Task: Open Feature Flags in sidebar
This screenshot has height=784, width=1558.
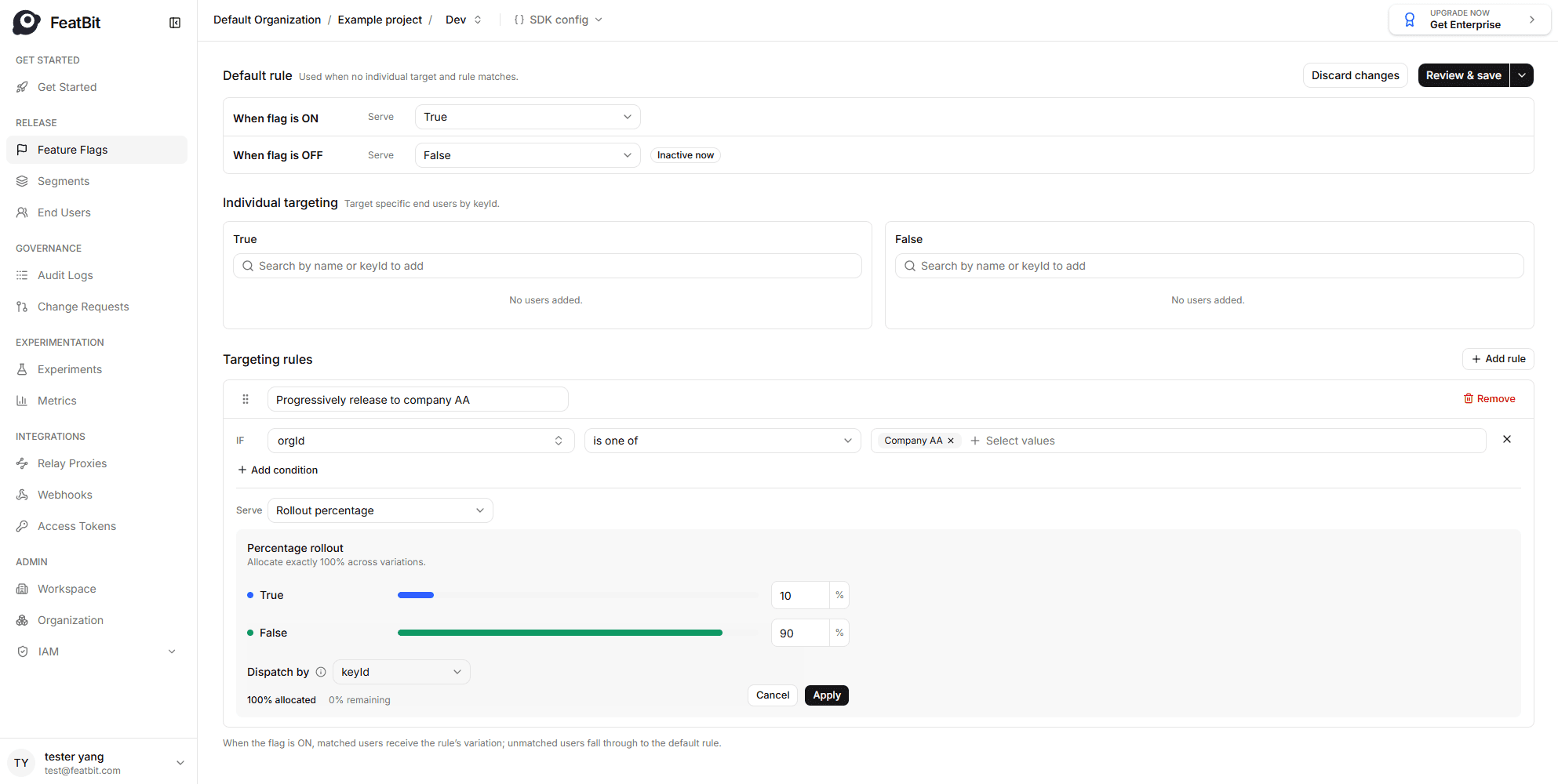Action: pyautogui.click(x=97, y=150)
